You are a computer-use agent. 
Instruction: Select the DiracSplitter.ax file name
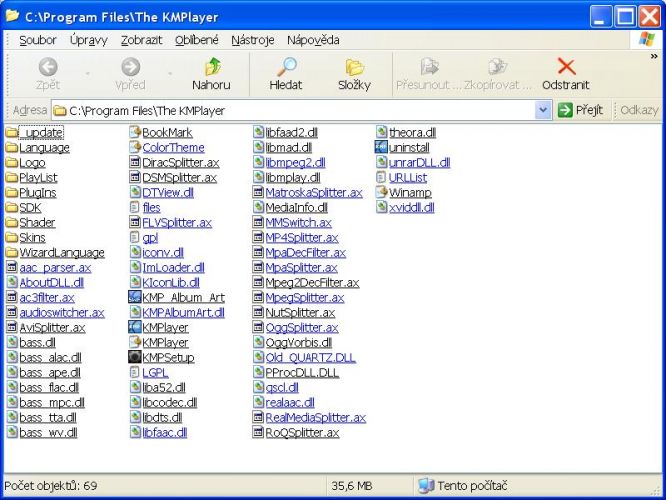(181, 163)
